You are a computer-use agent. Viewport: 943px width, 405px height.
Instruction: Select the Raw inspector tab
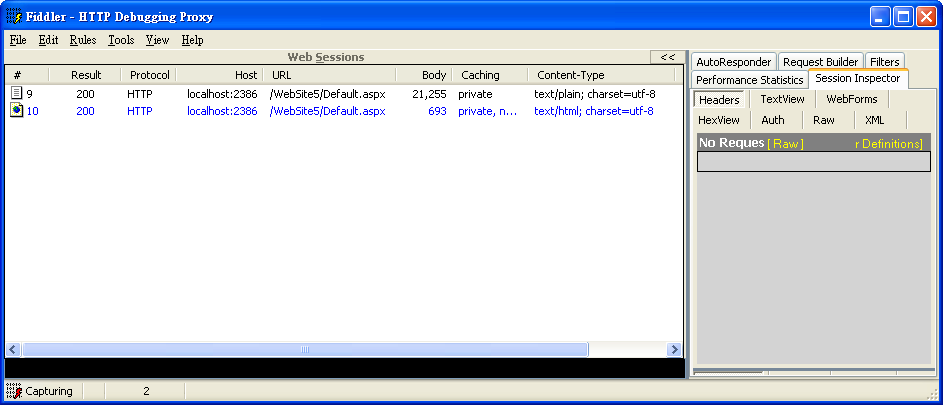[823, 120]
